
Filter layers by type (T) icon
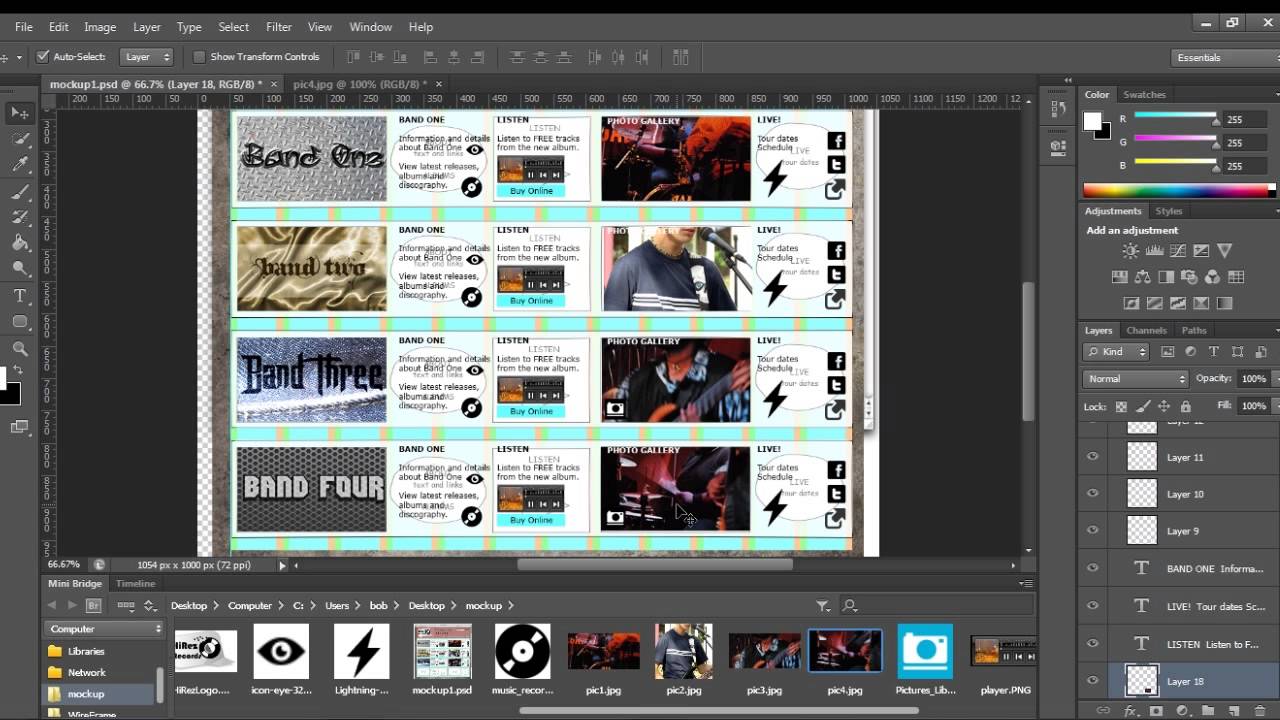pos(1214,352)
